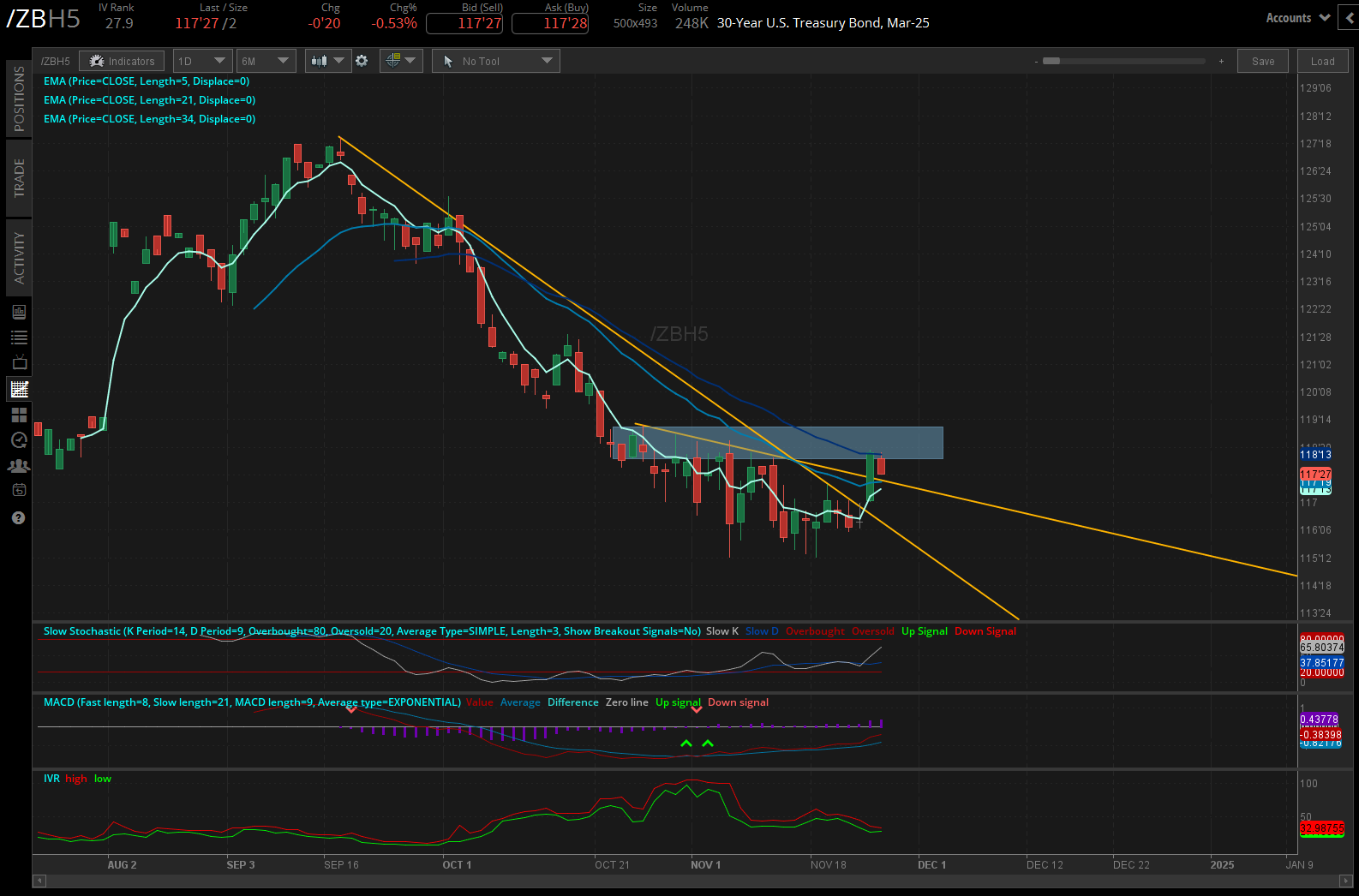
Task: Click the left scroll arrow on horizontal scrollbar
Action: tap(39, 881)
